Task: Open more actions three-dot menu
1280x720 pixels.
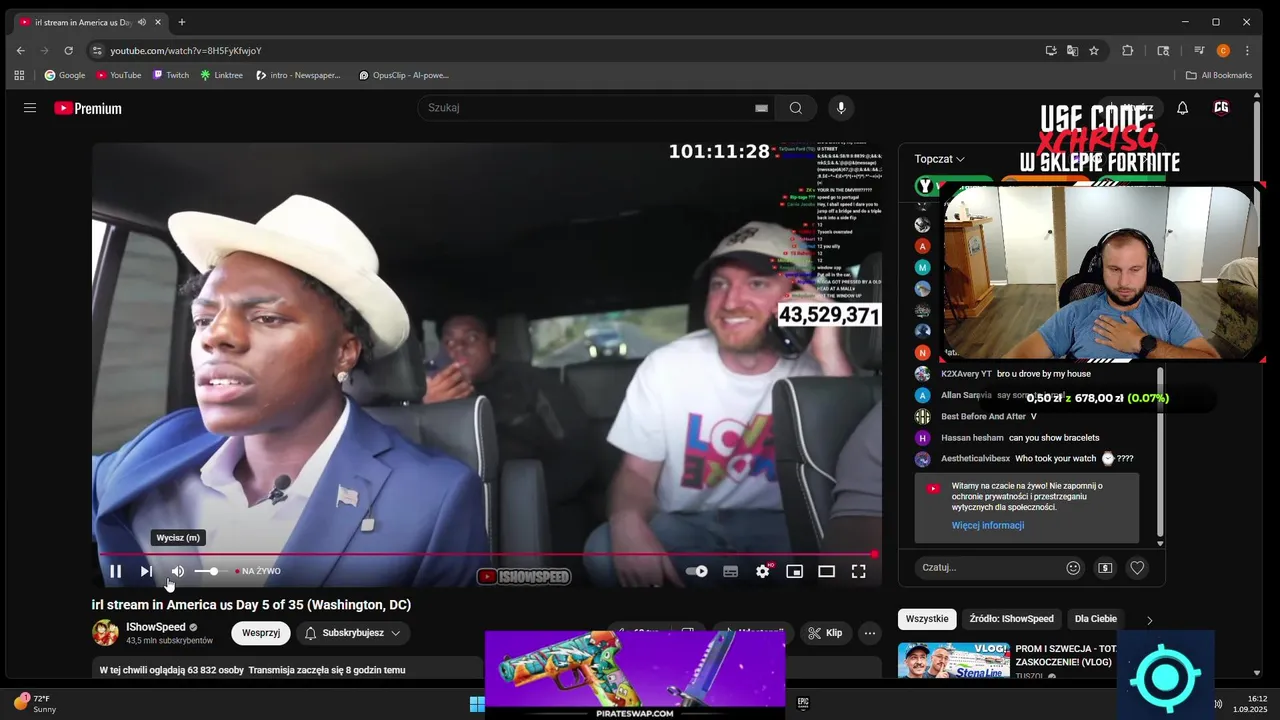Action: tap(870, 633)
